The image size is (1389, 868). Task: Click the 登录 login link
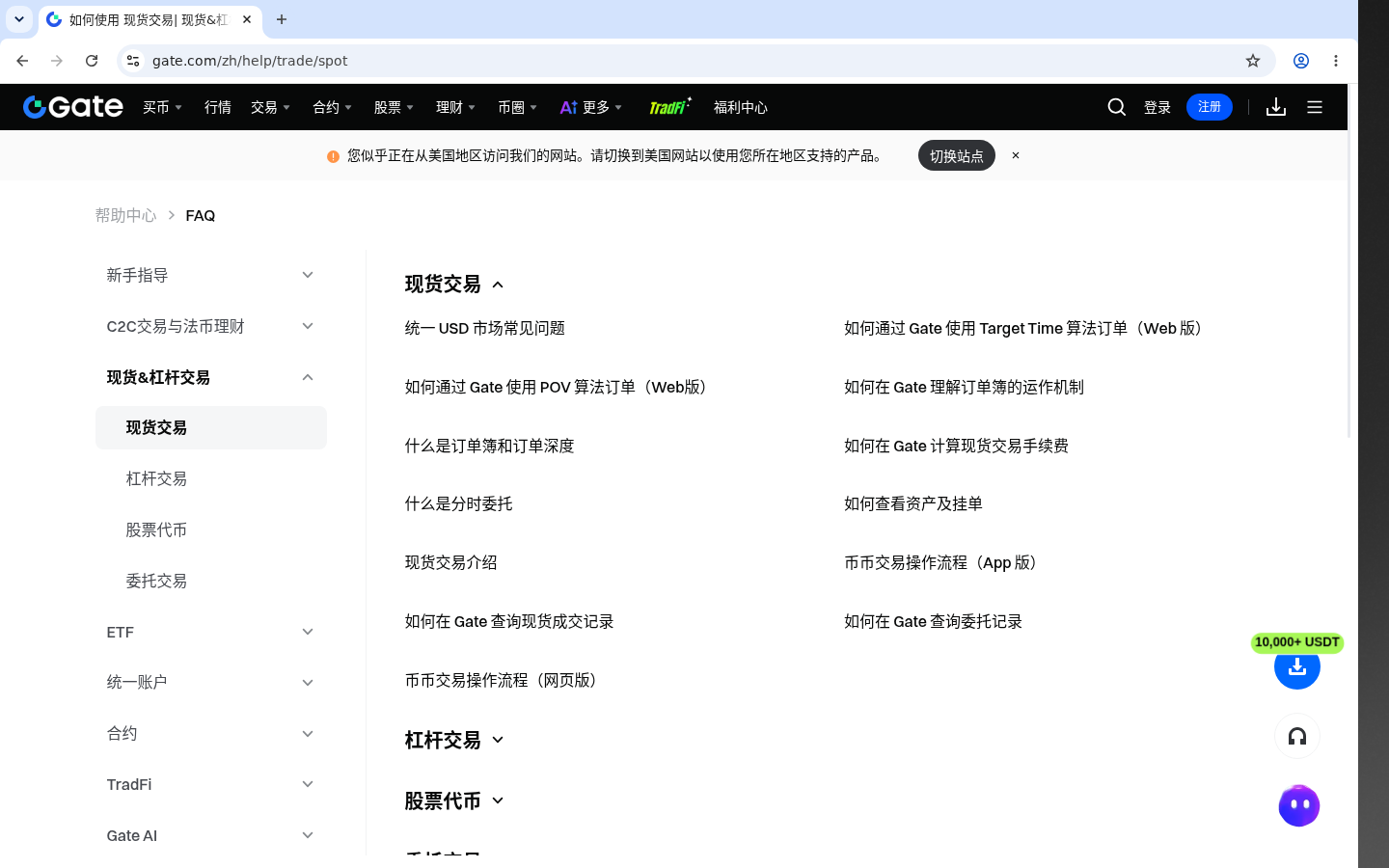coord(1157,107)
